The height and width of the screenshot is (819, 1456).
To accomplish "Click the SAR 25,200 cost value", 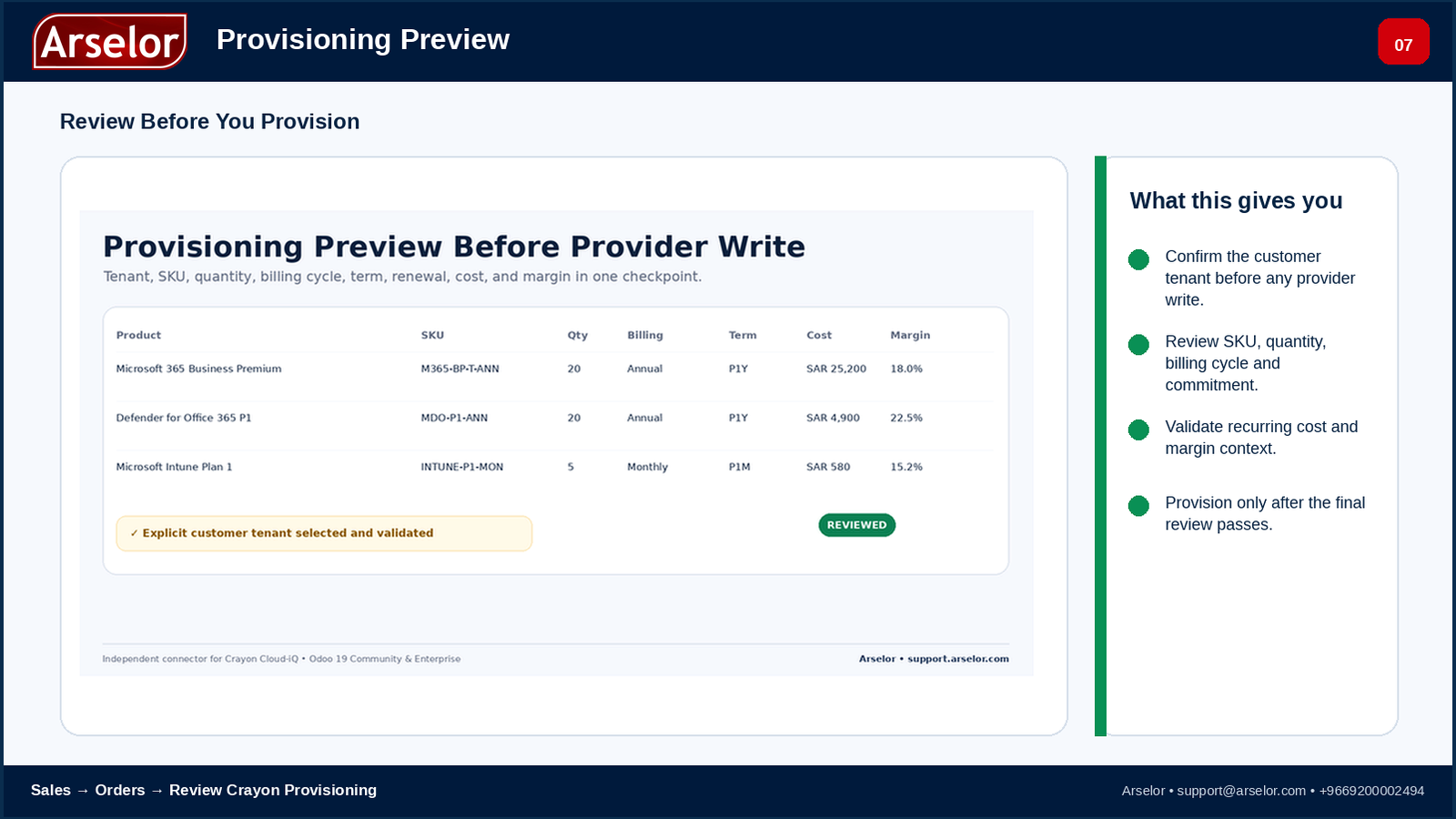I will point(836,369).
